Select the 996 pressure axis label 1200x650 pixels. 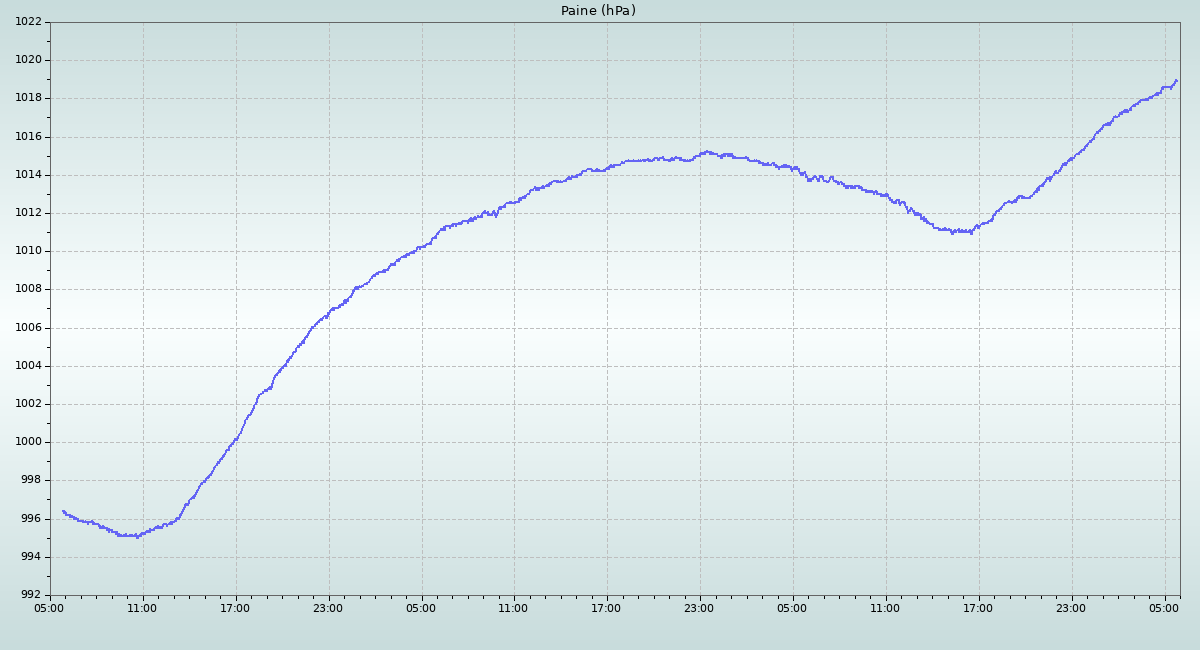pyautogui.click(x=31, y=519)
